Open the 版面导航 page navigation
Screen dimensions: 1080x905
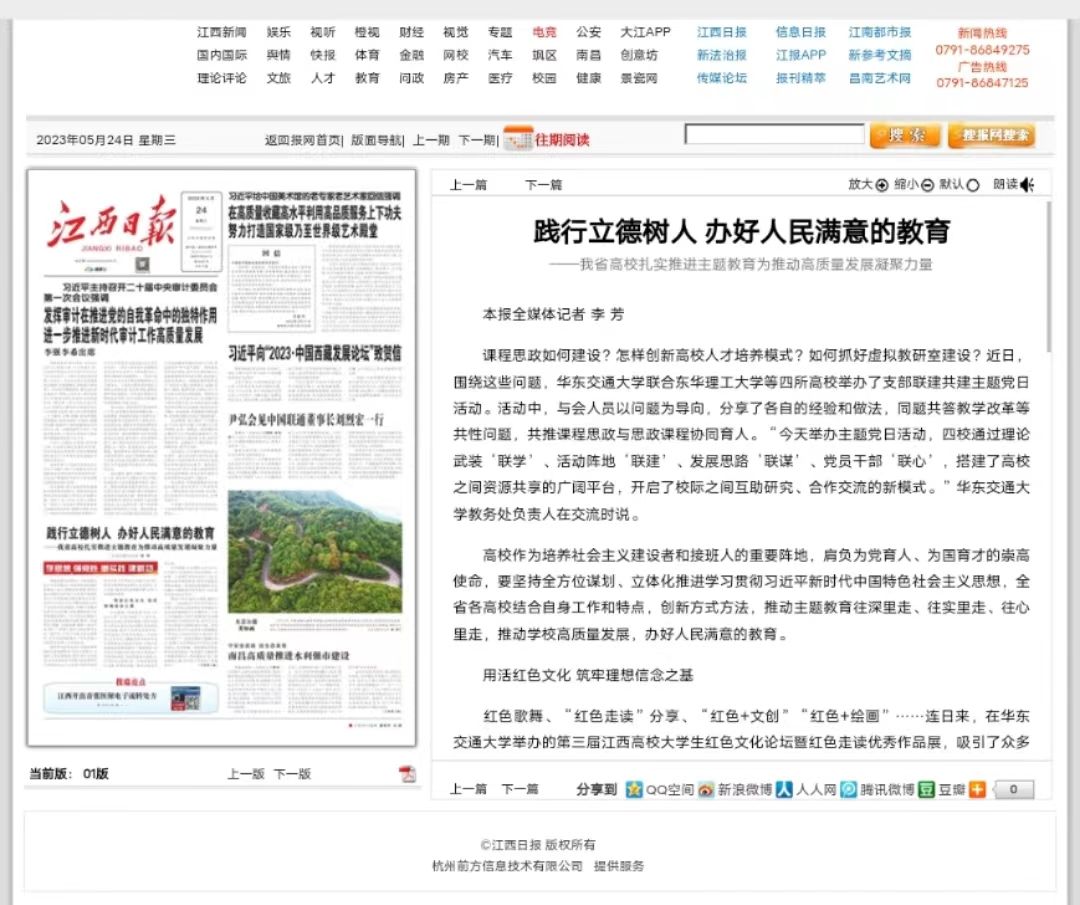point(376,140)
